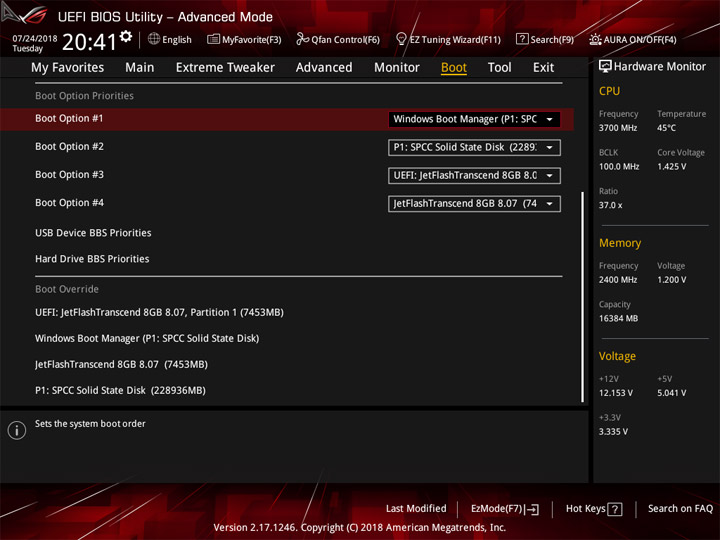Open Boot Option #1 dropdown
The height and width of the screenshot is (540, 720).
[x=474, y=119]
